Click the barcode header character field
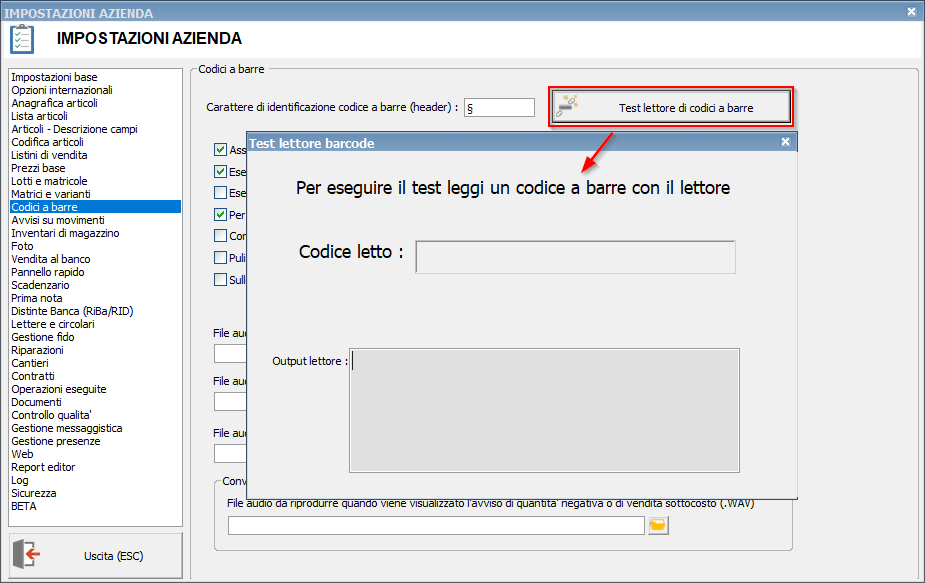This screenshot has height=583, width=925. click(499, 108)
